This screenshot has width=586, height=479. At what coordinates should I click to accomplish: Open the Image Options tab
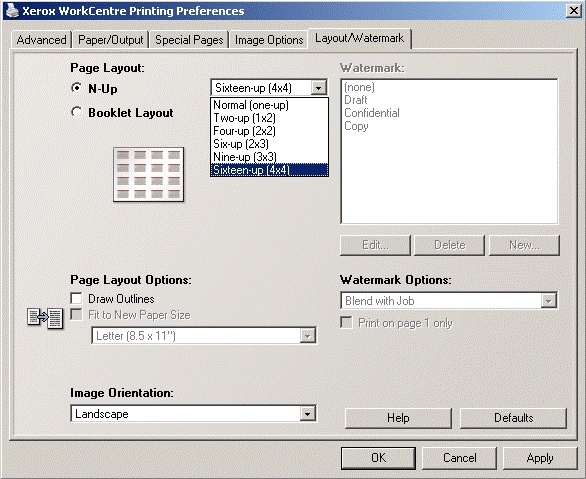[269, 40]
